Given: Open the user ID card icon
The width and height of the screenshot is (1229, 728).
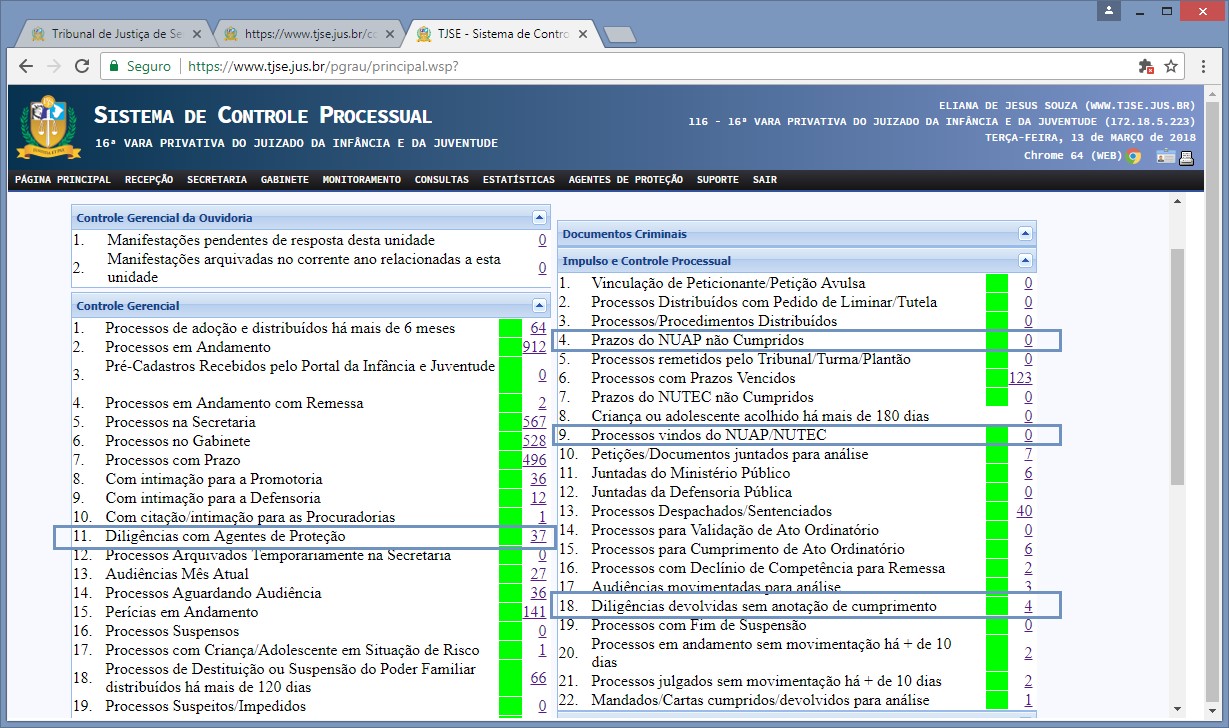Looking at the screenshot, I should (x=1165, y=156).
